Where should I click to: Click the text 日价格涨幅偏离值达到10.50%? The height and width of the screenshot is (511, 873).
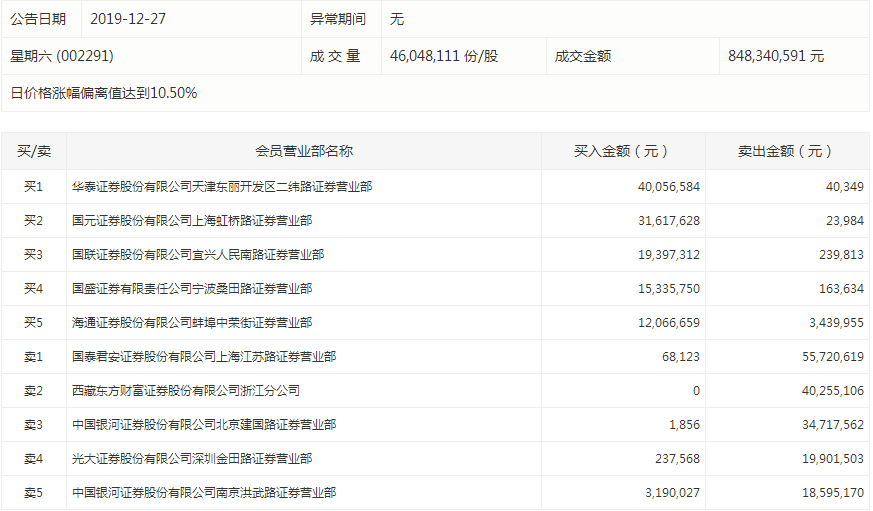point(104,93)
